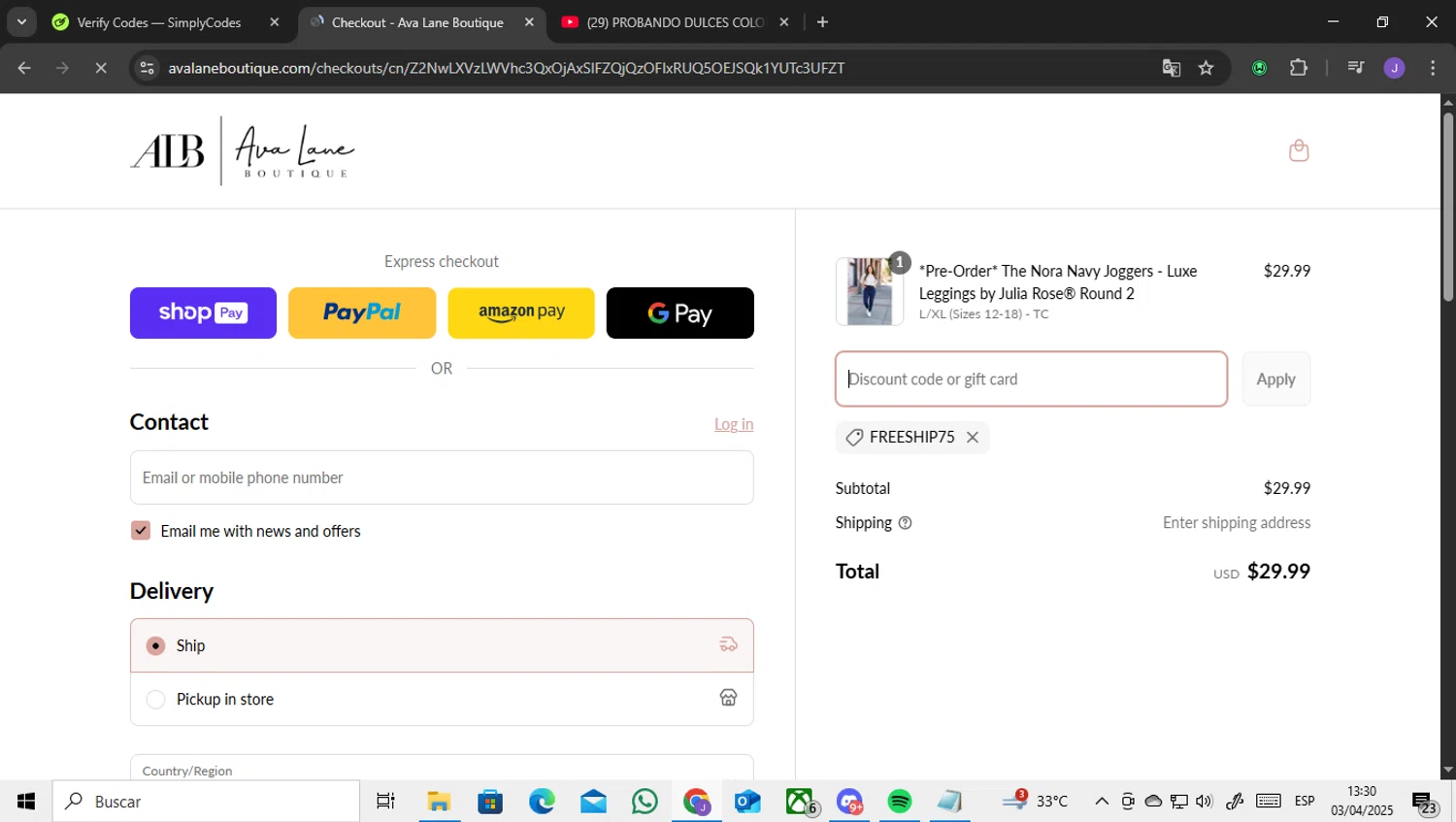The height and width of the screenshot is (822, 1456).
Task: Open Microsoft Edge from taskbar
Action: 542,802
